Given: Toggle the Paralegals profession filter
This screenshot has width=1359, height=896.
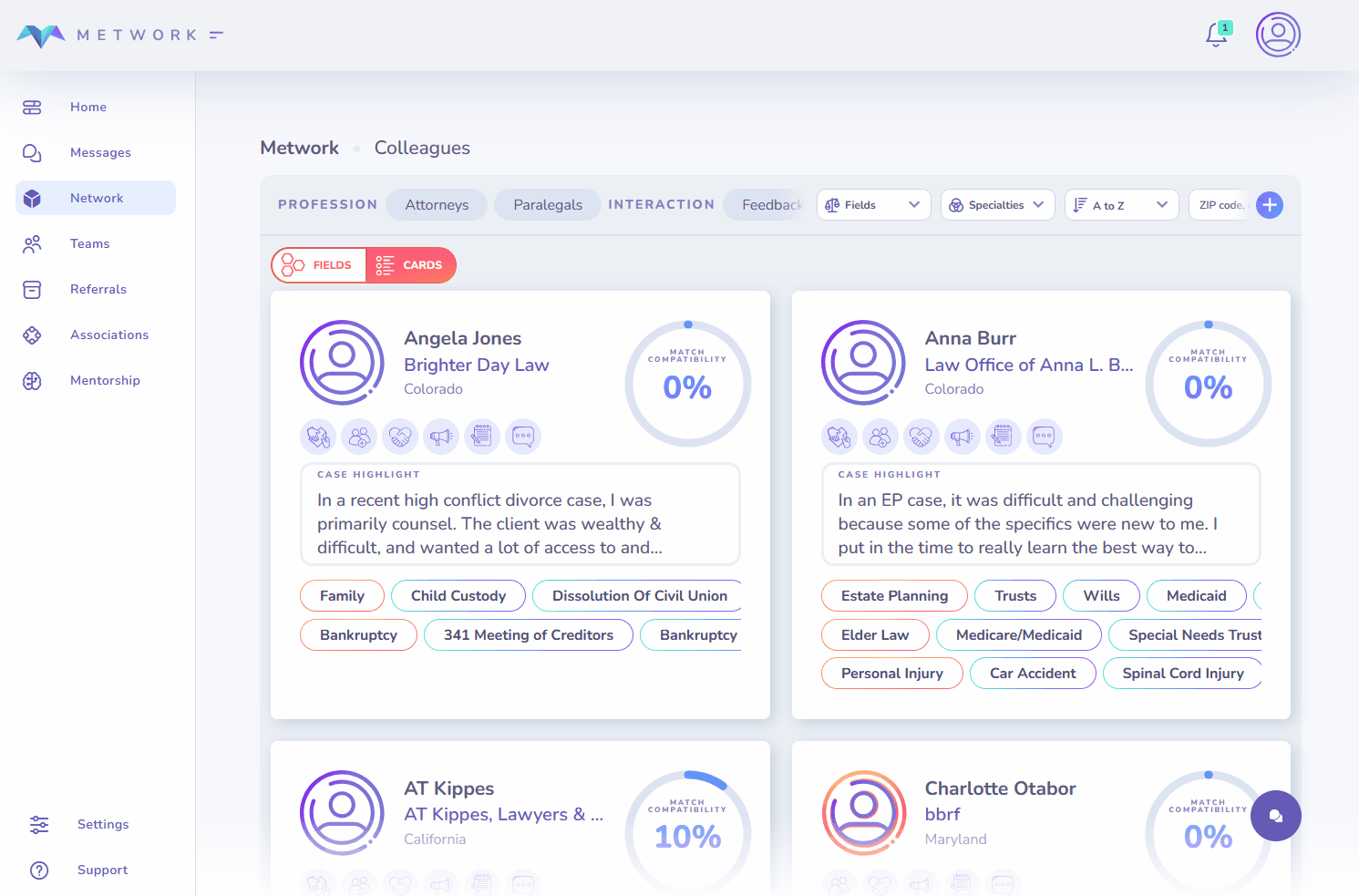Looking at the screenshot, I should pyautogui.click(x=548, y=205).
